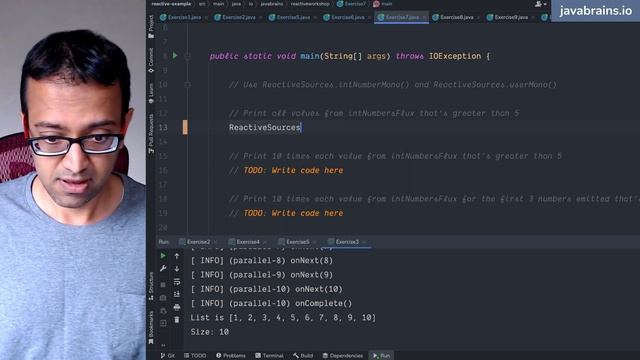Open Dependencies tool window
640x360 pixels.
pyautogui.click(x=342, y=356)
